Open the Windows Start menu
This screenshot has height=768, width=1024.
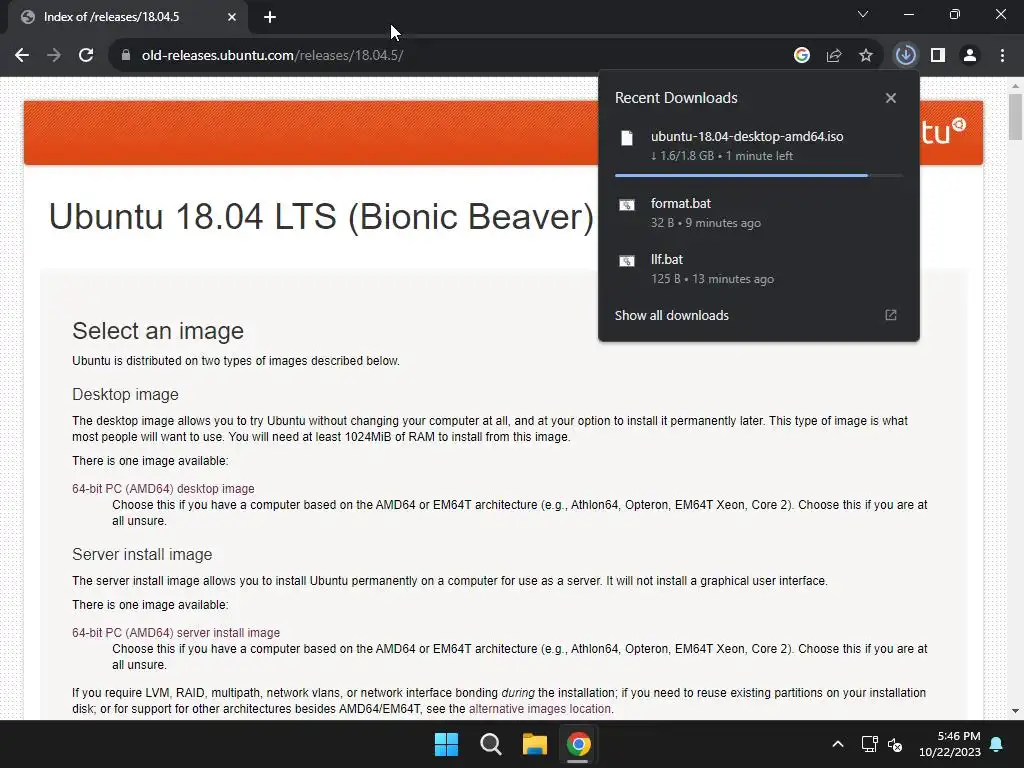click(447, 744)
